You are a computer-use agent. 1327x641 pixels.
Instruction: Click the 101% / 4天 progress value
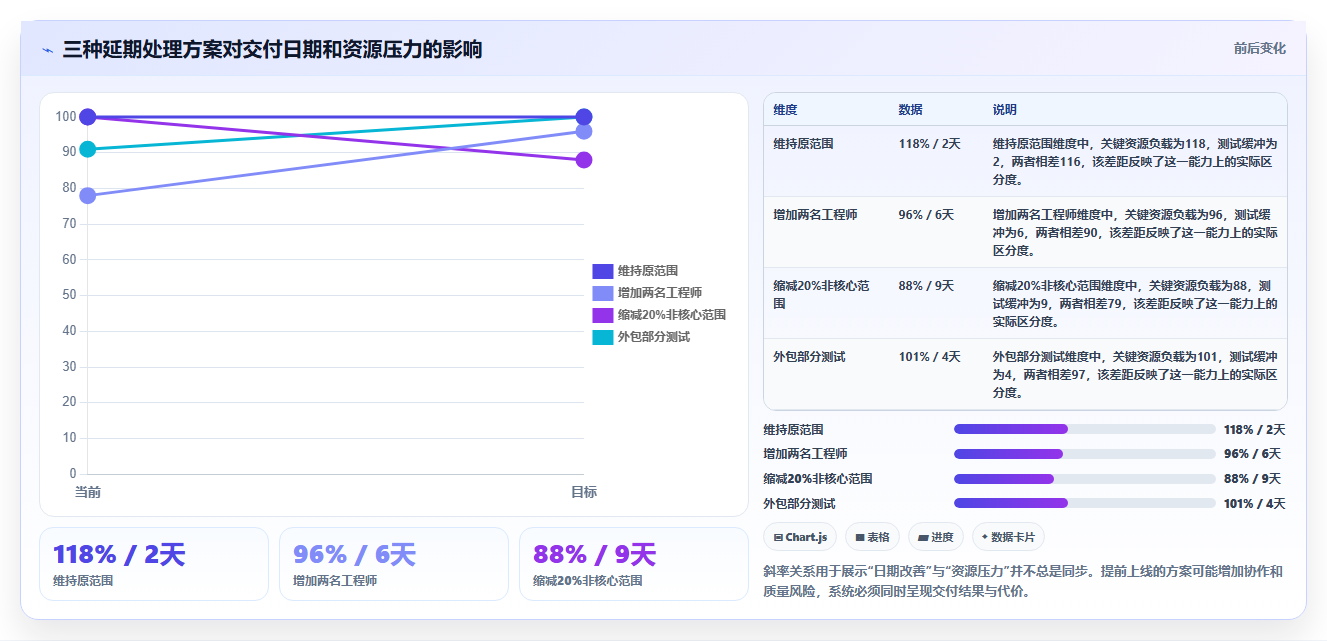[1254, 503]
